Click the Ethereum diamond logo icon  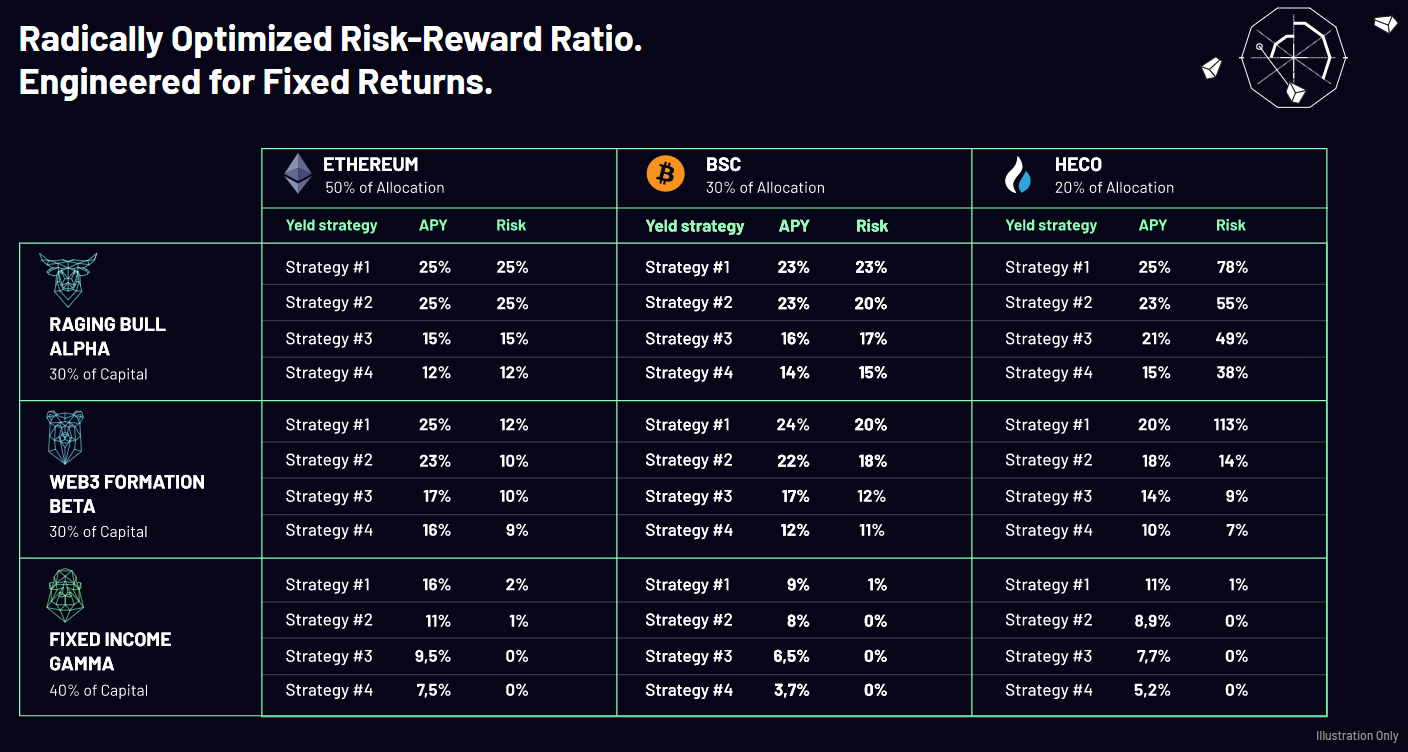tap(298, 174)
